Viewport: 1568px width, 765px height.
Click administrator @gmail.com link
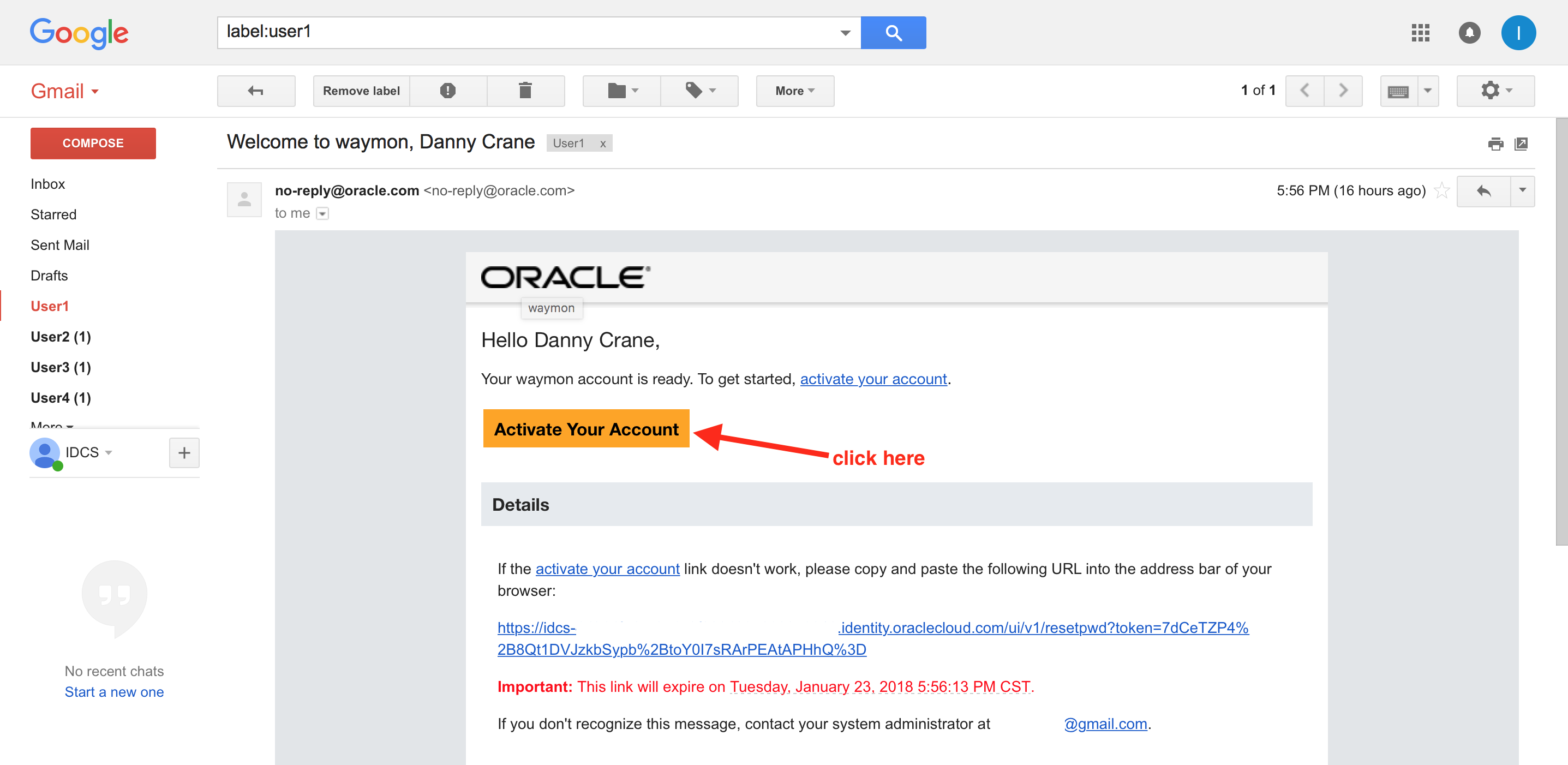(x=1105, y=724)
